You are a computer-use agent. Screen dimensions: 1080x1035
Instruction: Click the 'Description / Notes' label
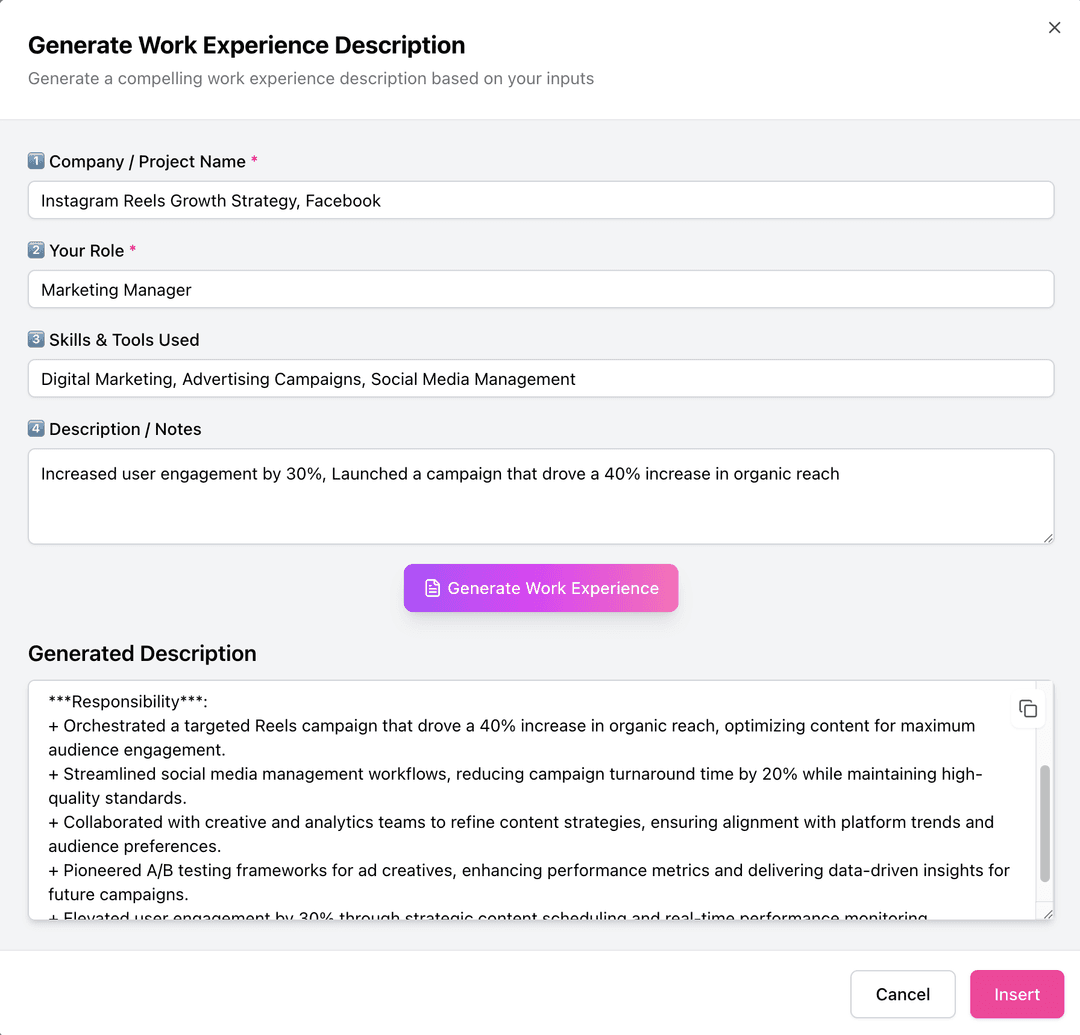pos(125,429)
